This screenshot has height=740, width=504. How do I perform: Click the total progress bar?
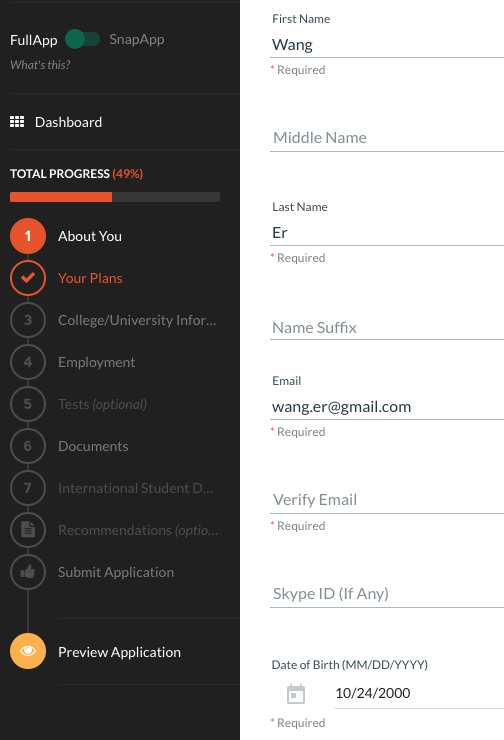115,197
